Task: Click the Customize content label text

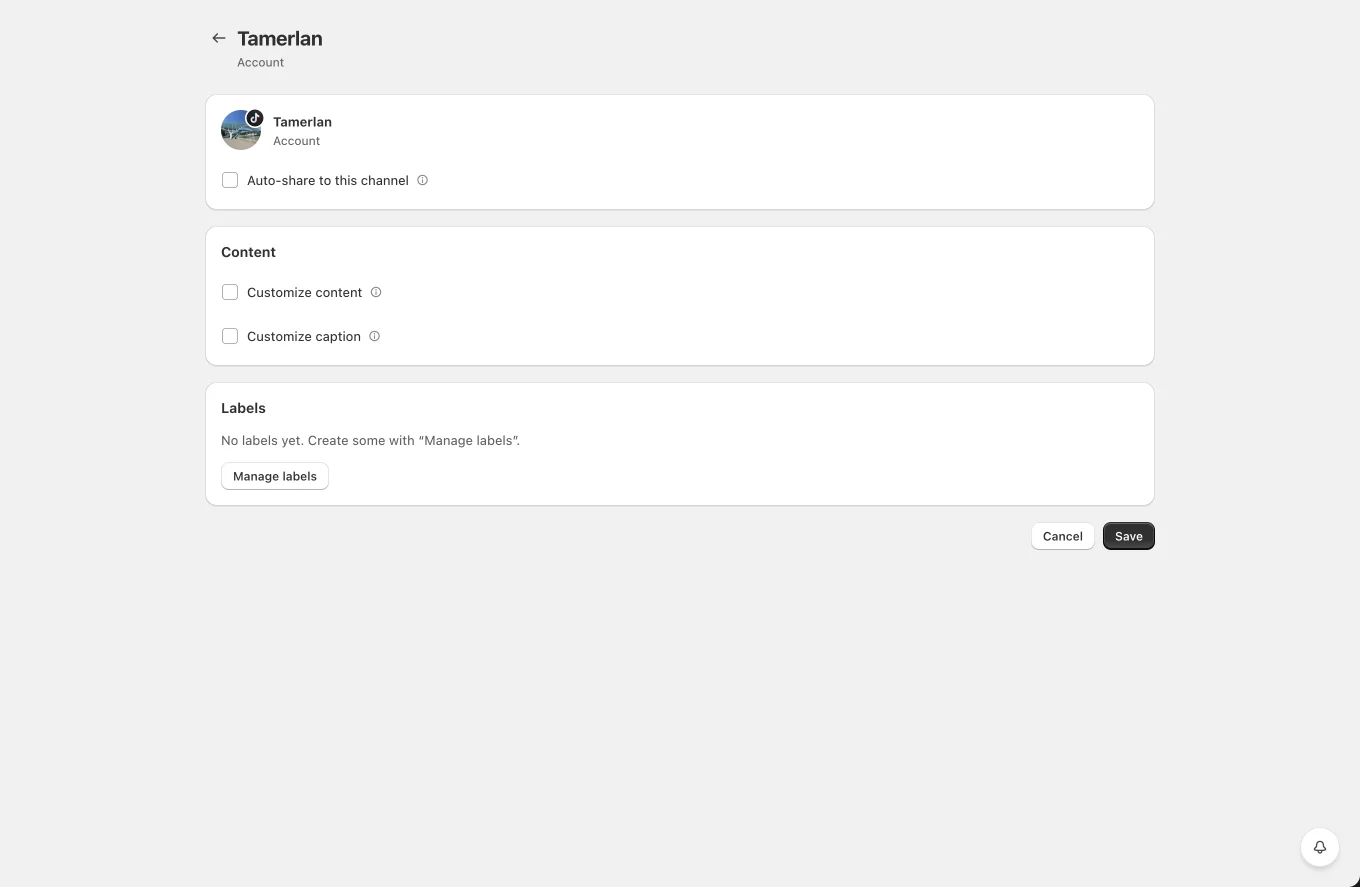Action: point(304,292)
